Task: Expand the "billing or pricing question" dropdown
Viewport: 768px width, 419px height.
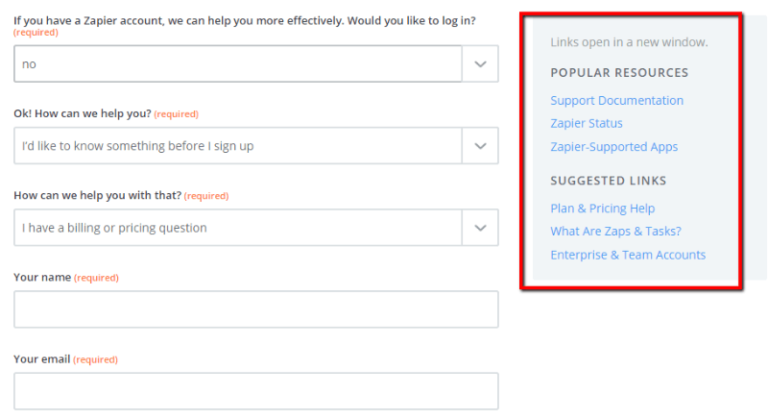Action: tap(238, 228)
